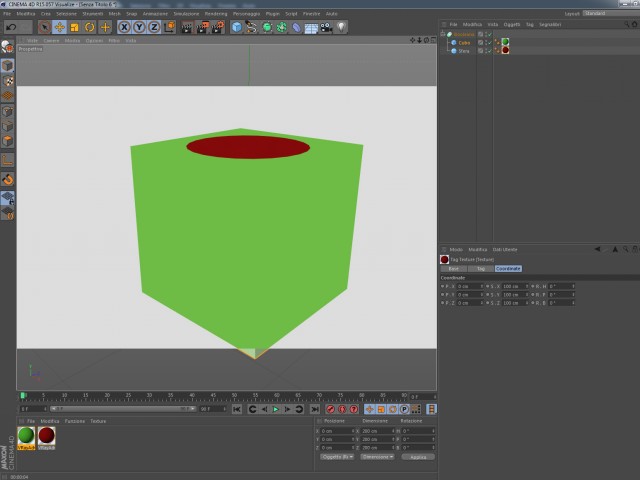The height and width of the screenshot is (480, 640).
Task: Toggle Sfera layer visibility box
Action: click(480, 51)
